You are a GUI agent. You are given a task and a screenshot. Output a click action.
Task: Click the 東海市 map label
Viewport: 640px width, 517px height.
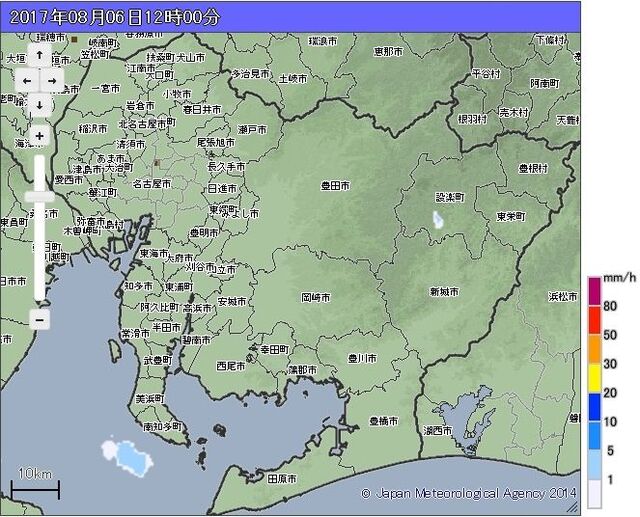(154, 253)
